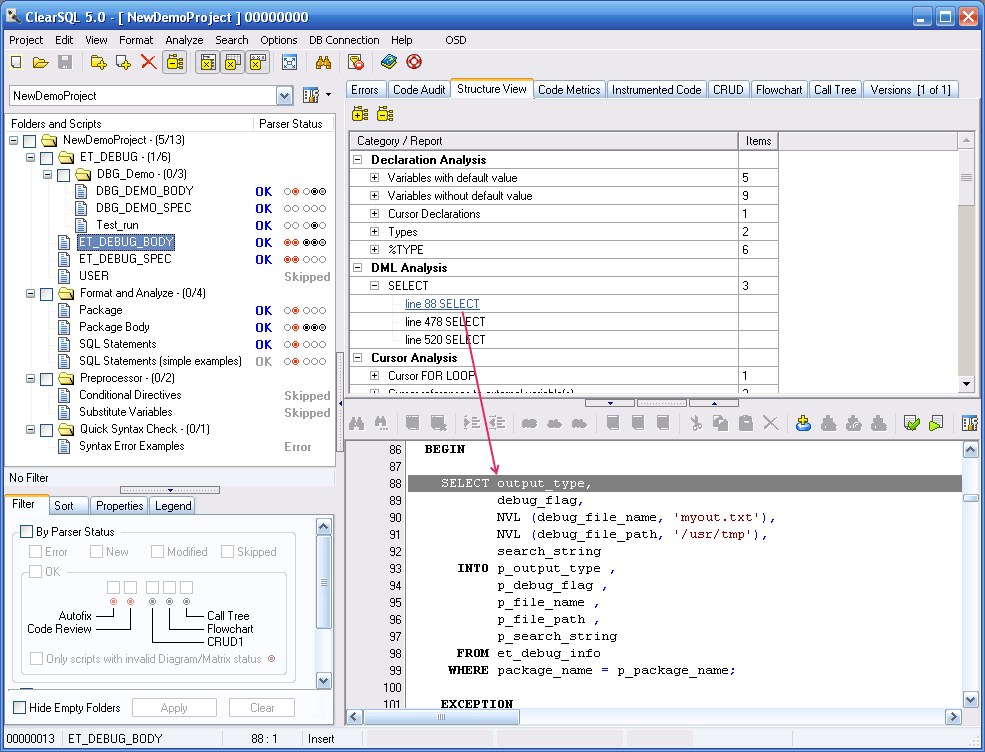This screenshot has height=752, width=985.
Task: Select the Cut icon in code editor toolbar
Action: click(x=697, y=423)
